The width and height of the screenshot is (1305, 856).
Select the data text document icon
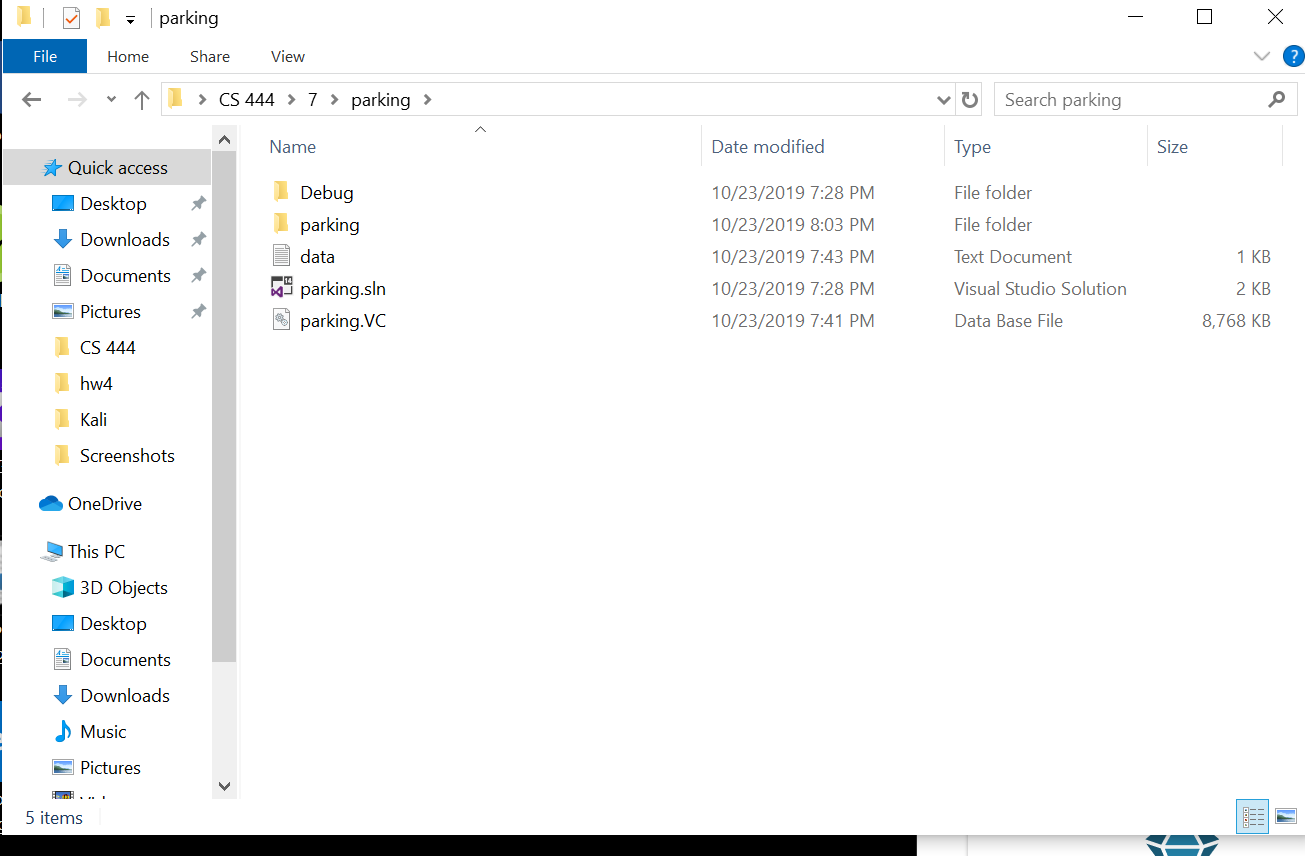coord(281,256)
